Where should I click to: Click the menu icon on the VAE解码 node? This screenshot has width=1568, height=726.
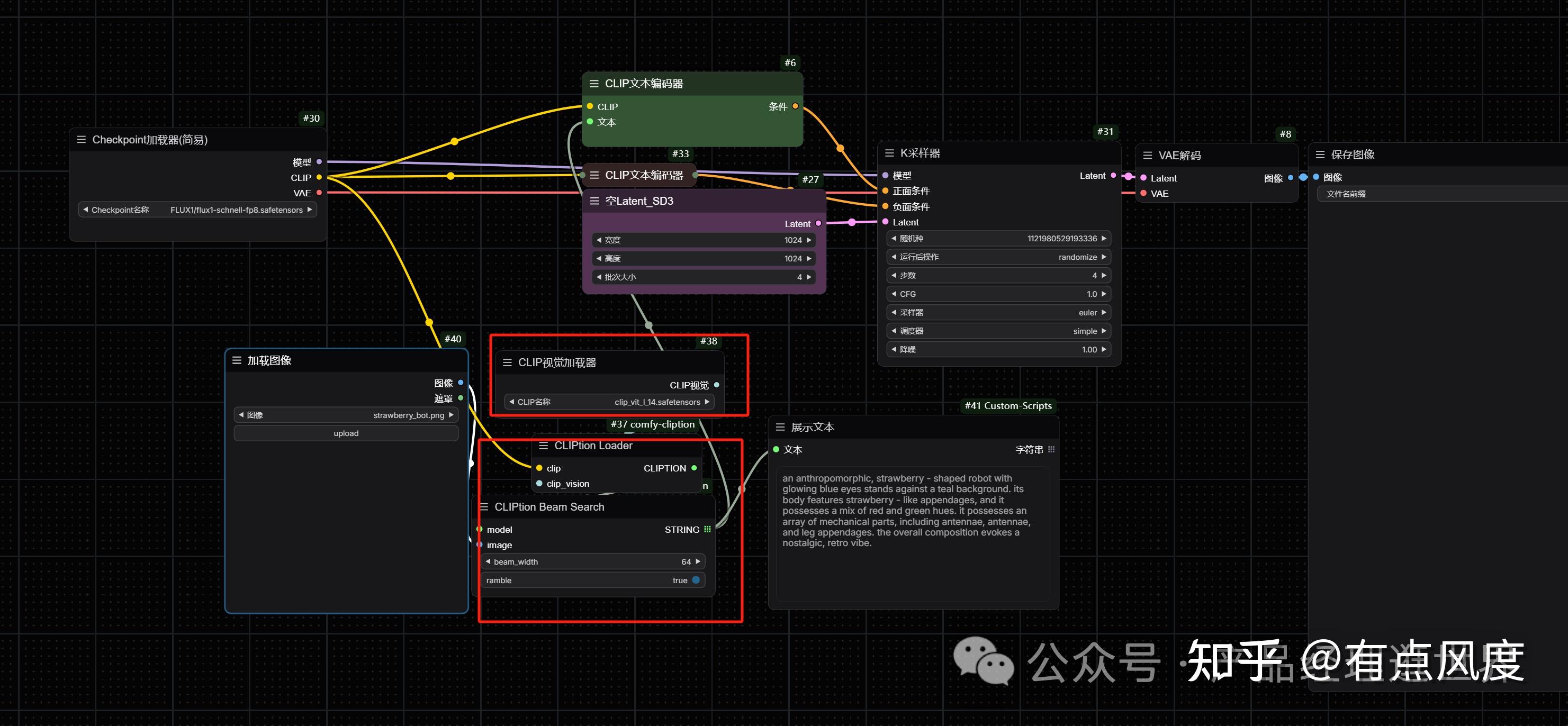pyautogui.click(x=1147, y=155)
